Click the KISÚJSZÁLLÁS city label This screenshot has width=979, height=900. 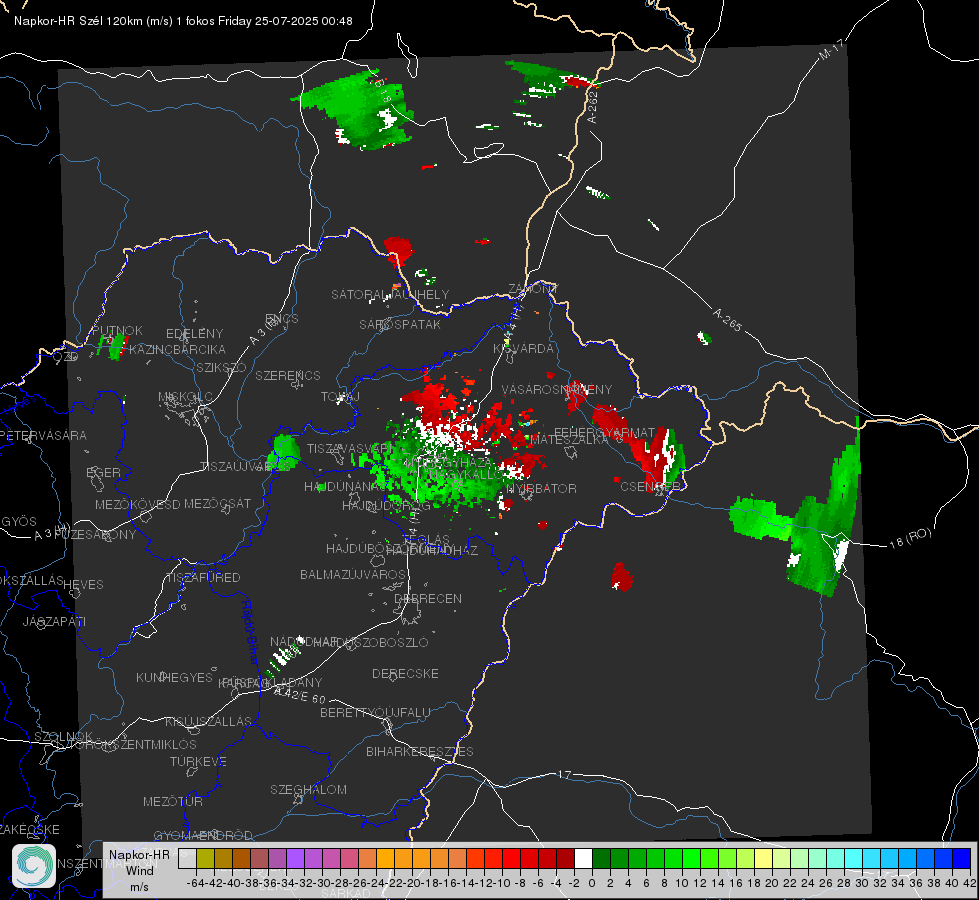tap(208, 721)
